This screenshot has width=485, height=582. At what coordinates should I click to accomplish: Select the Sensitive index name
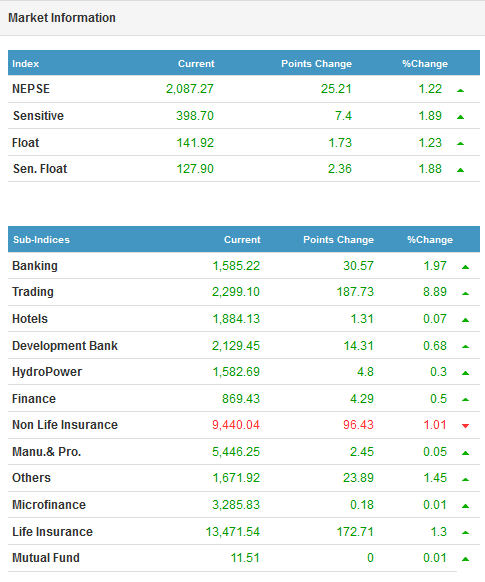(x=38, y=116)
